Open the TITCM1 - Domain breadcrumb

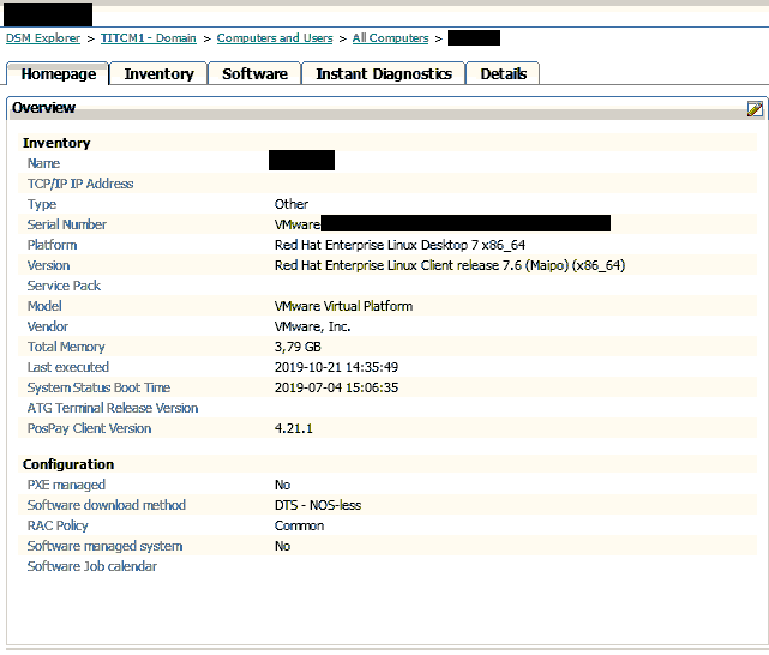click(148, 38)
